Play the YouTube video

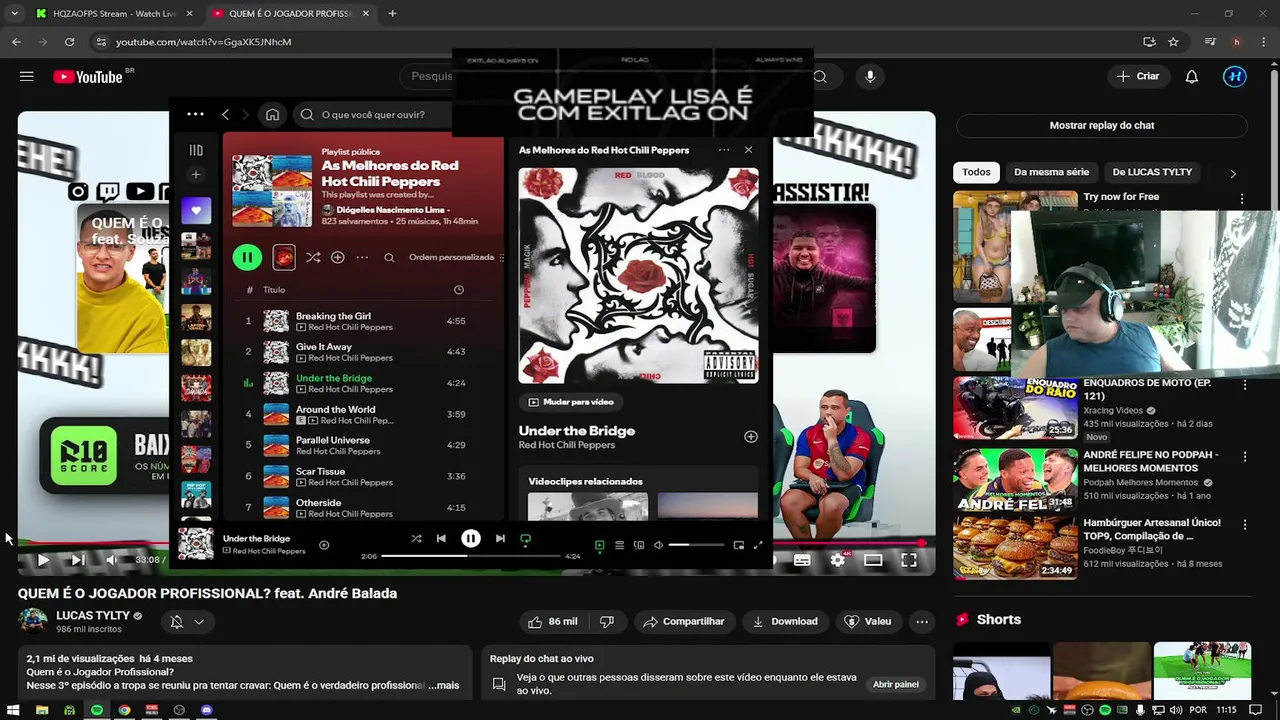point(42,560)
